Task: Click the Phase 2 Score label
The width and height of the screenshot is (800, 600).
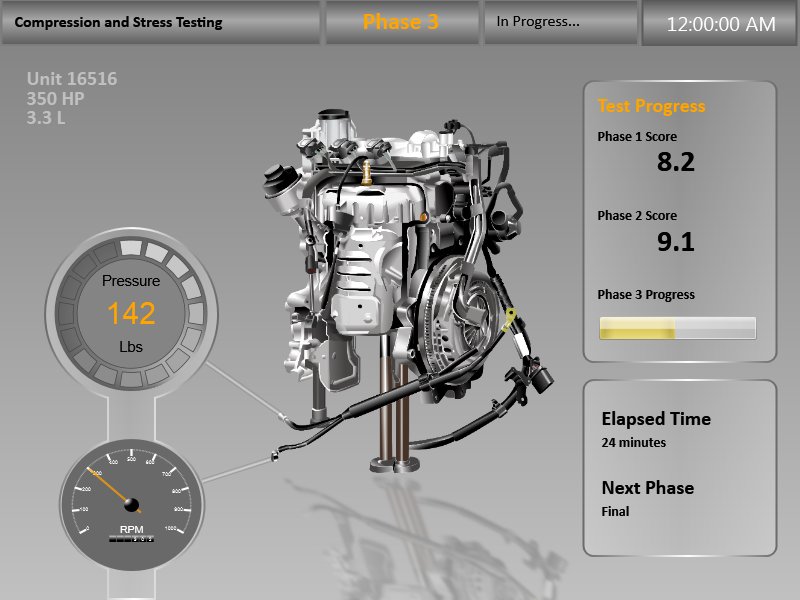Action: coord(637,216)
